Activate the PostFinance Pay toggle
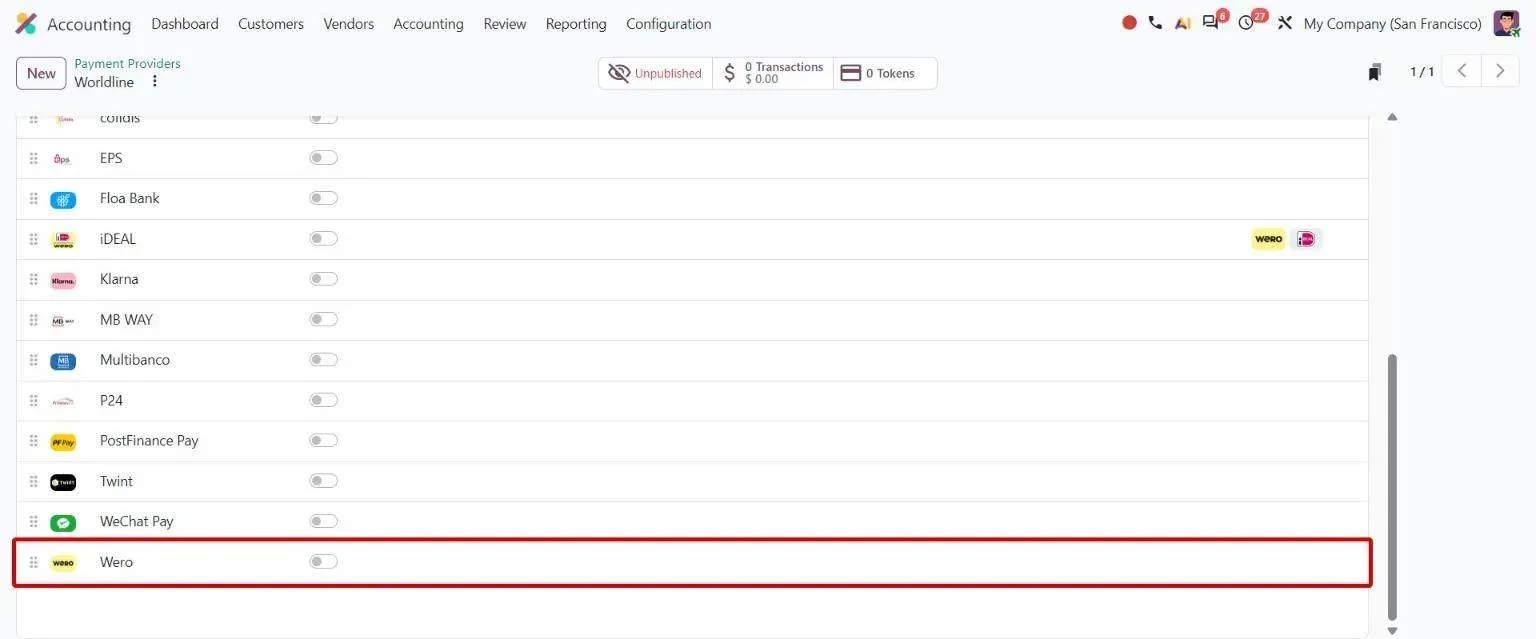 click(x=323, y=440)
